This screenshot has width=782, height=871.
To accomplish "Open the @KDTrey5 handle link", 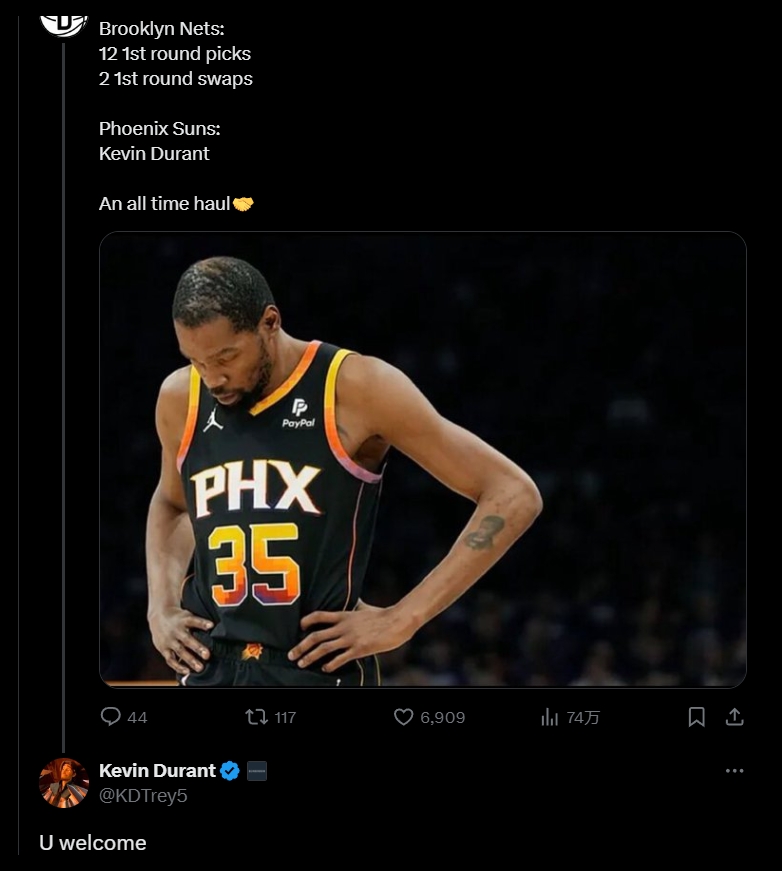I will [x=143, y=796].
